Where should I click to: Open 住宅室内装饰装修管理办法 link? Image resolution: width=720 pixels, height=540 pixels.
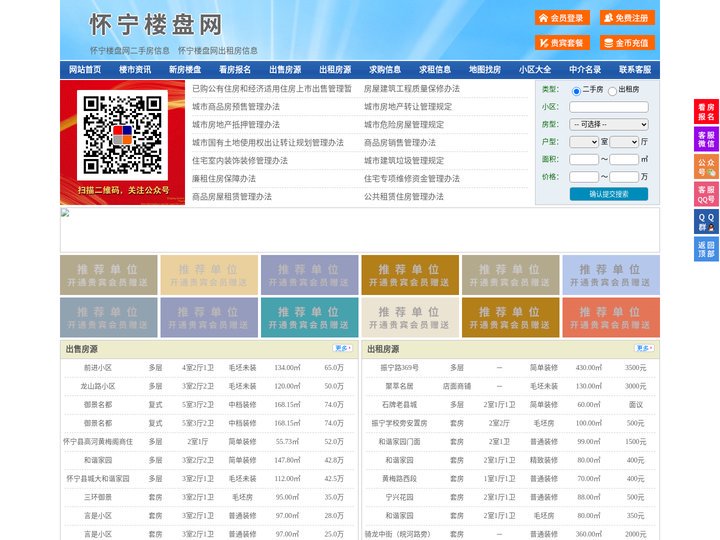pyautogui.click(x=240, y=161)
